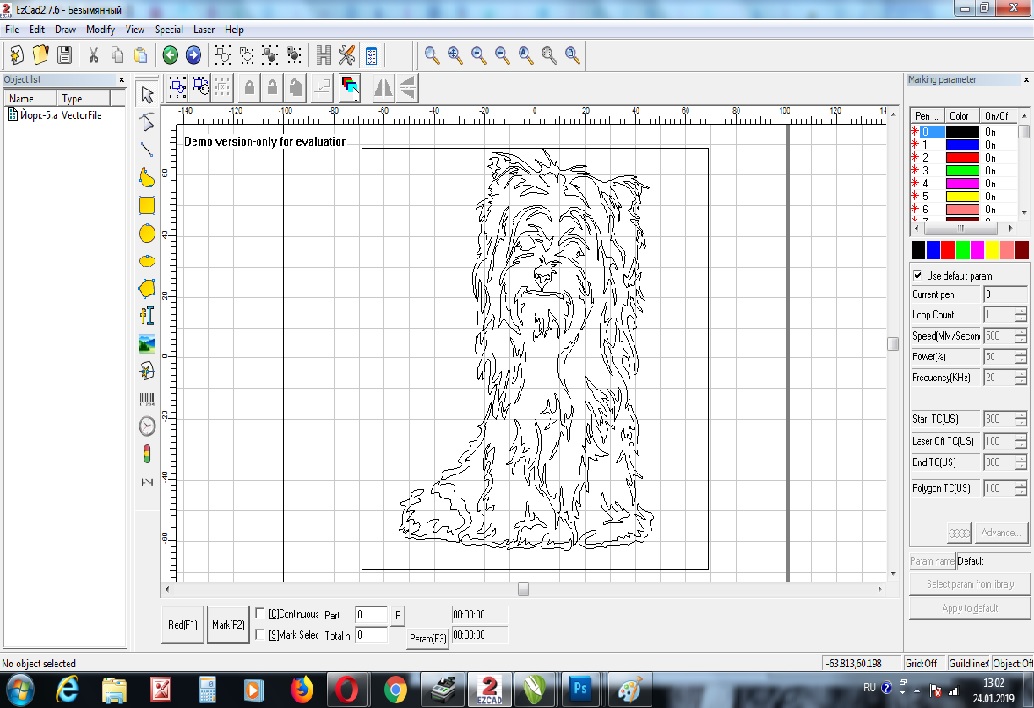Click the bitmap image import tool
This screenshot has width=1034, height=708.
[147, 344]
